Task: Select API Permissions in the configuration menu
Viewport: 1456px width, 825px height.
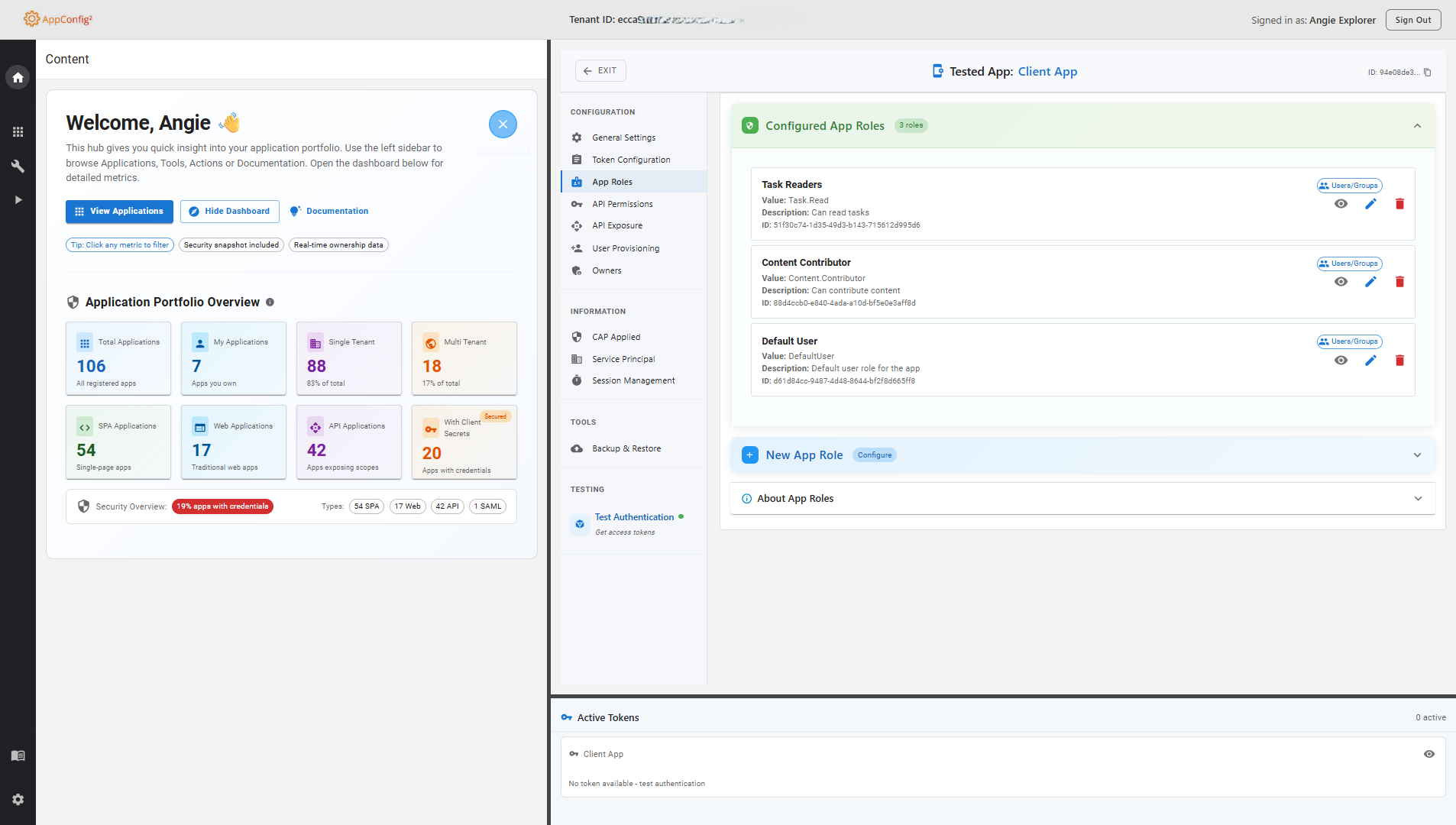Action: pyautogui.click(x=622, y=204)
